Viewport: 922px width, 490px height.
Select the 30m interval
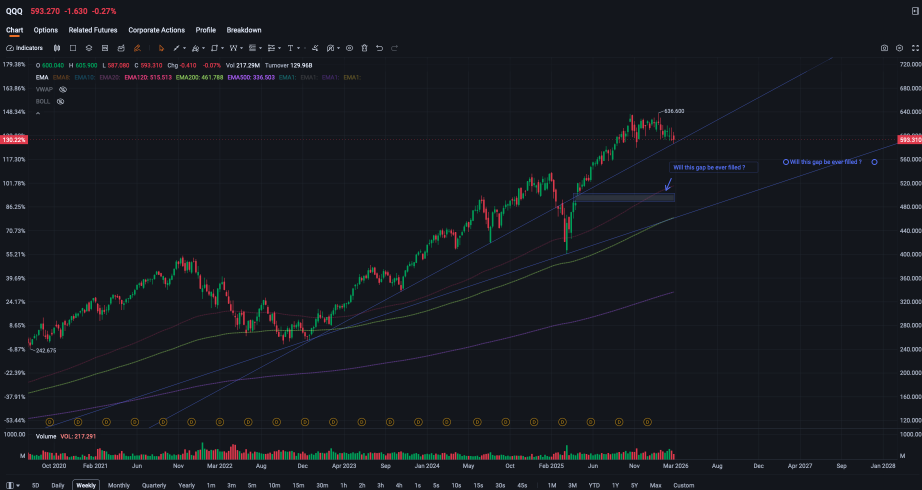322,485
